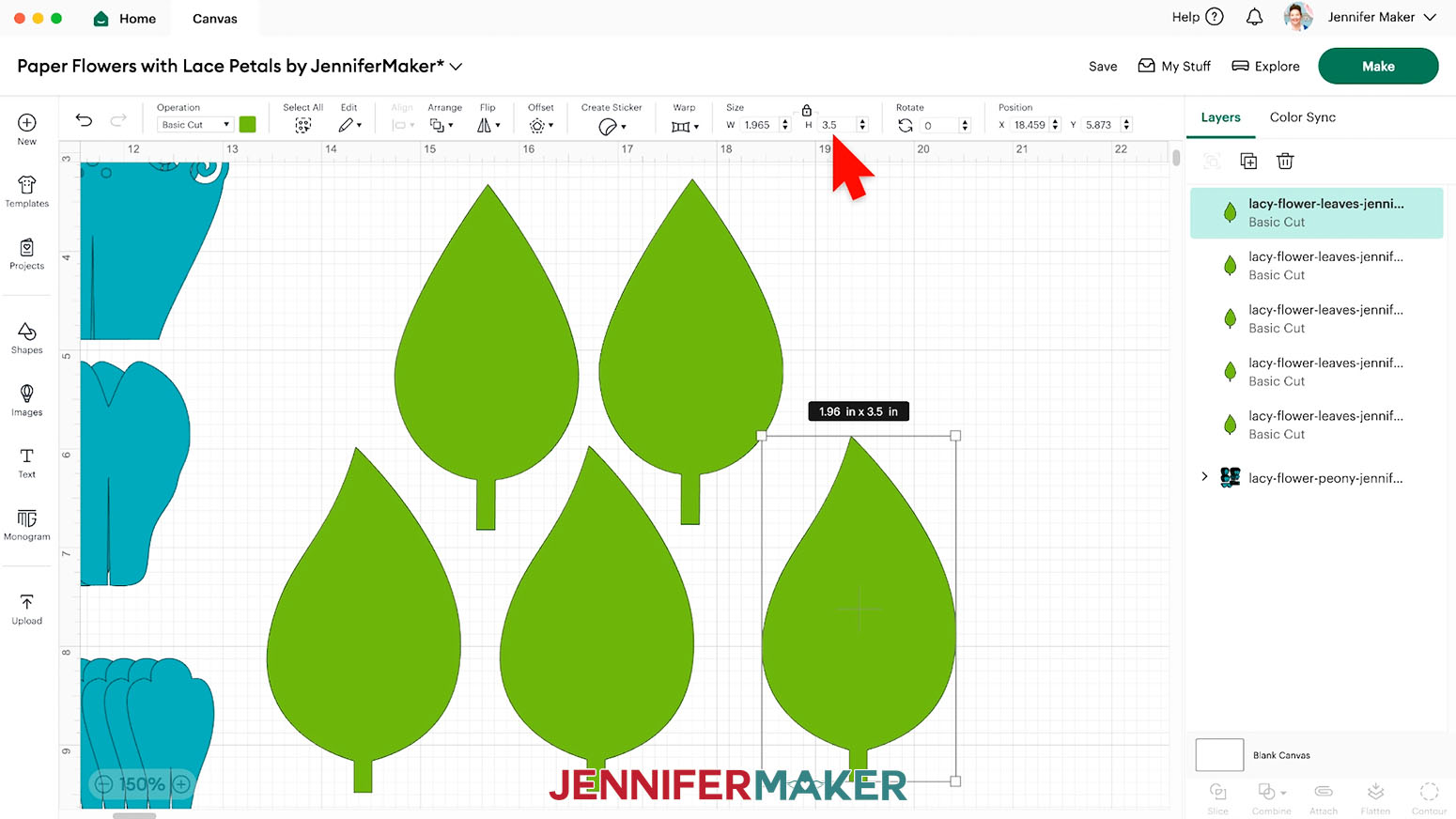Click the Flatten tool
This screenshot has height=819, width=1456.
tap(1375, 797)
